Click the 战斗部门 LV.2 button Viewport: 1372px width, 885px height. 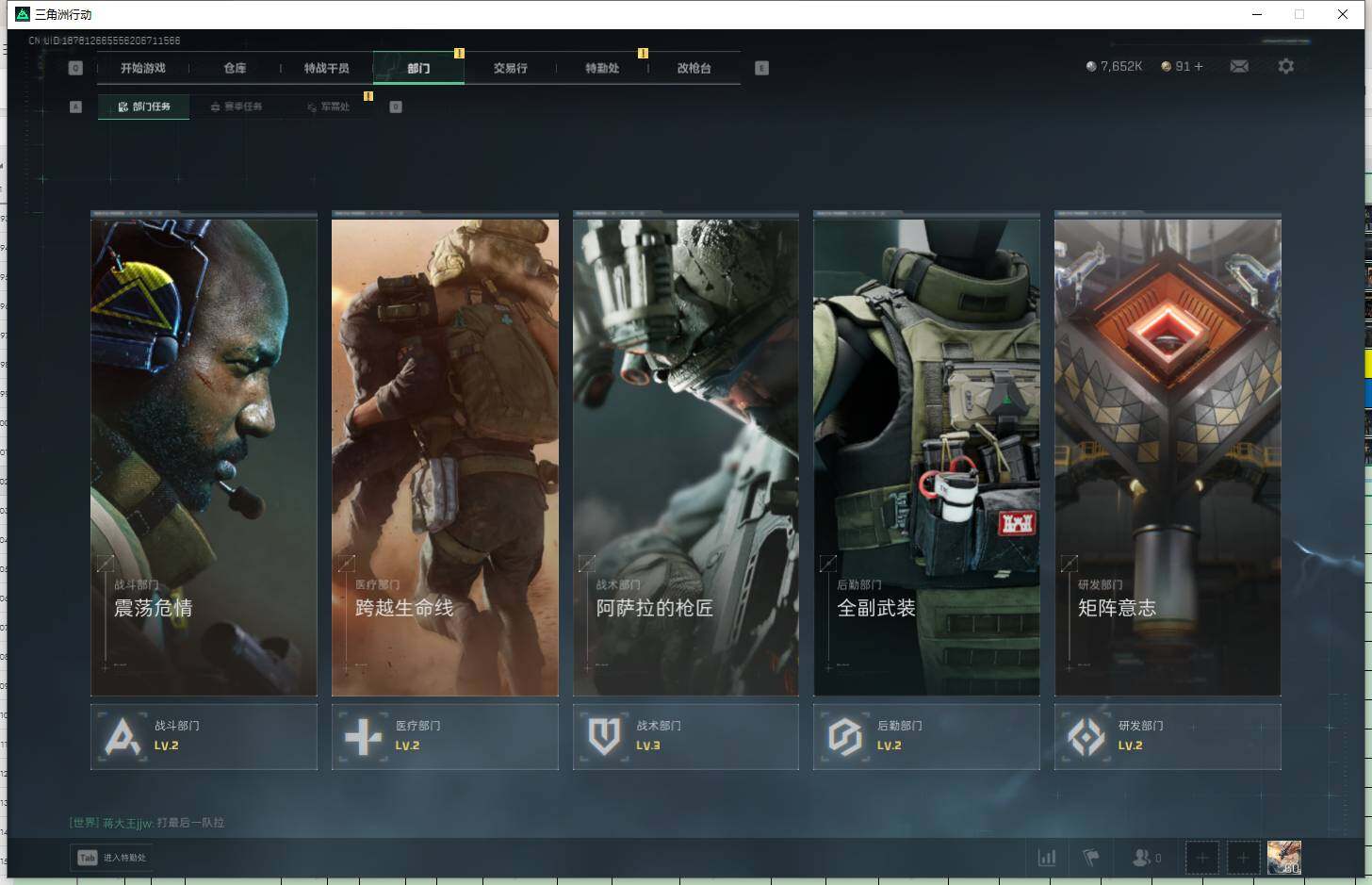tap(204, 737)
